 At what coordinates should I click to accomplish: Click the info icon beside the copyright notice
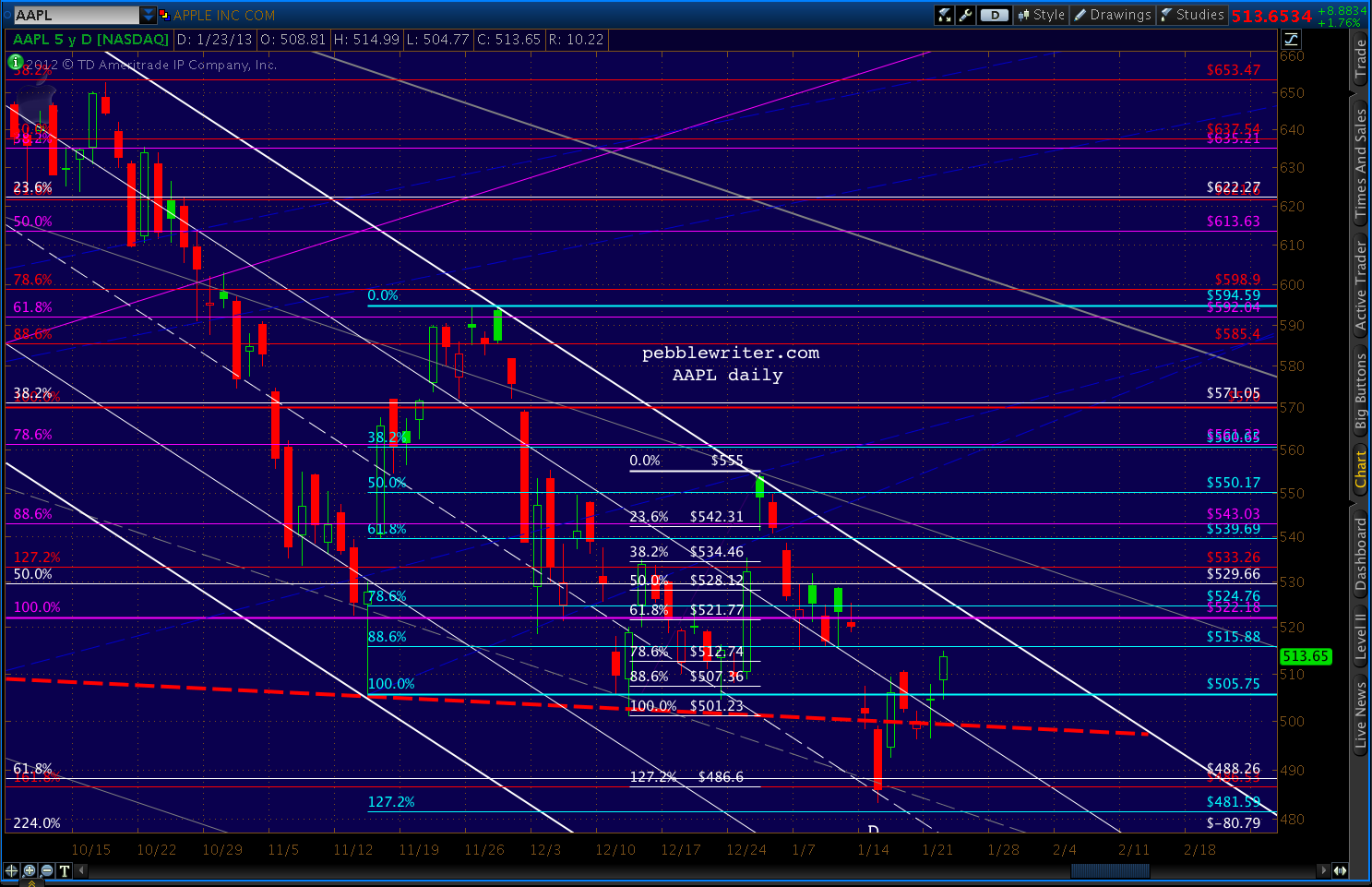[x=15, y=62]
